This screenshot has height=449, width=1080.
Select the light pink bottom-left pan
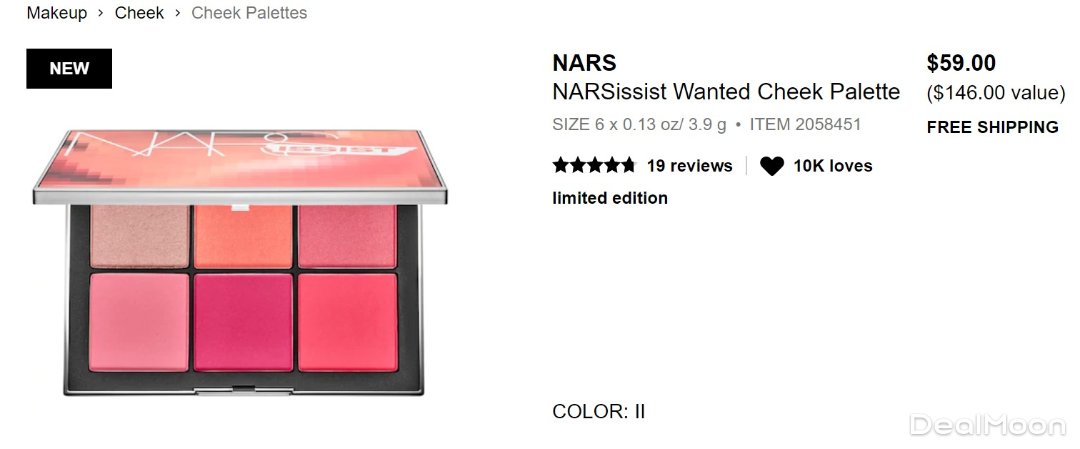click(x=139, y=322)
